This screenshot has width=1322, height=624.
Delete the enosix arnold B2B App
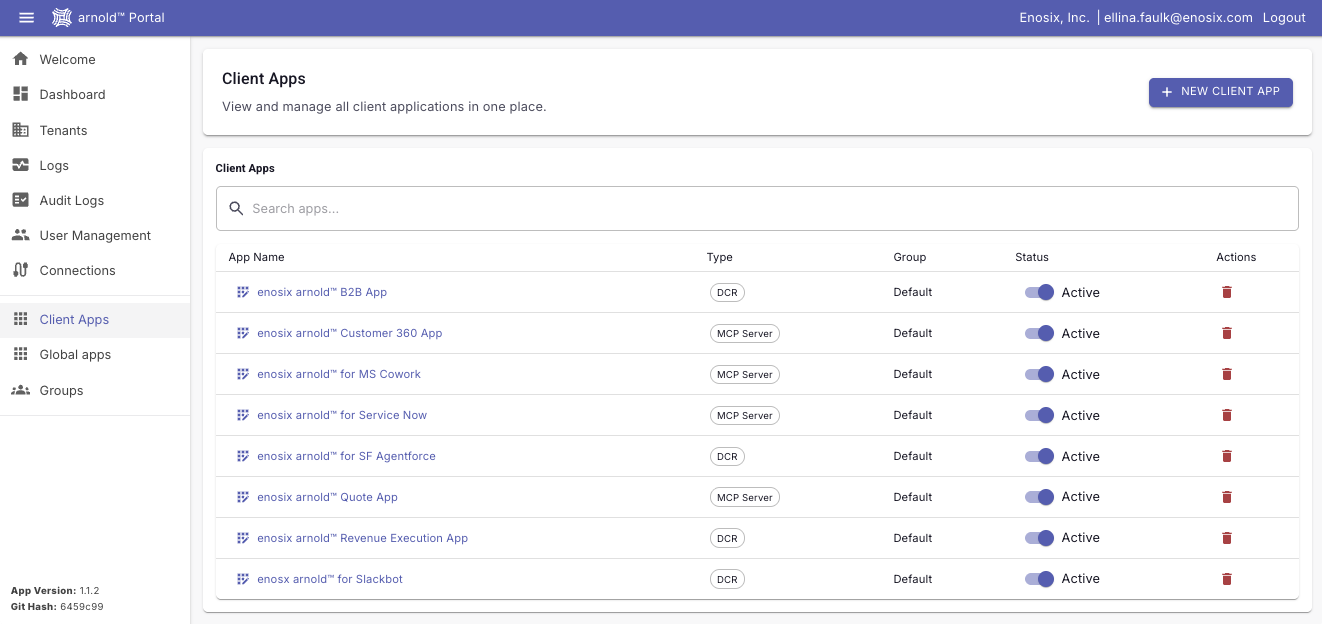click(1227, 292)
